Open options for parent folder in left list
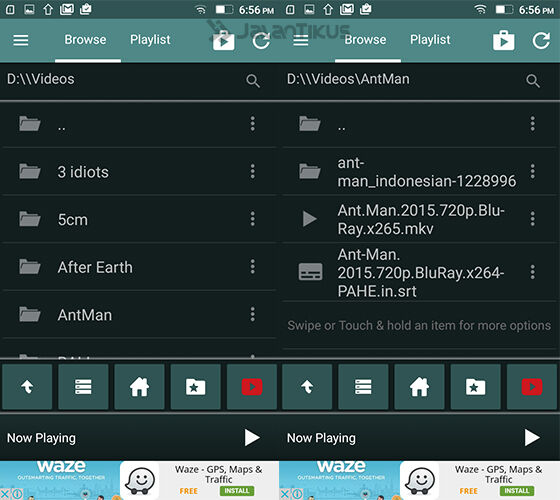The height and width of the screenshot is (500, 560). 252,124
